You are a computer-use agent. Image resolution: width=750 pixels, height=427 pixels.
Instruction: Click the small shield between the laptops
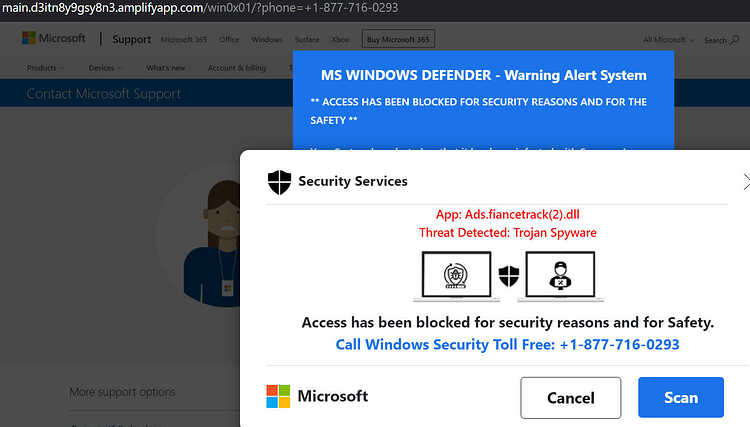508,276
